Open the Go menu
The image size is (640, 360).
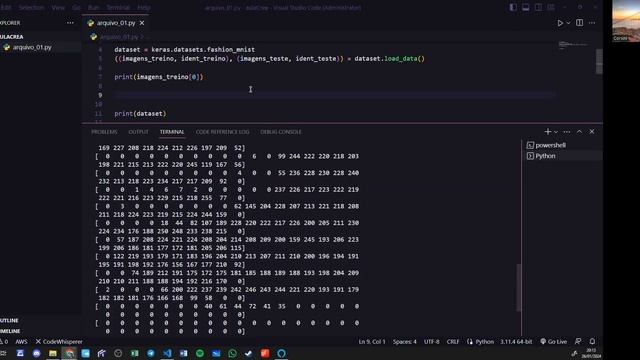tap(76, 7)
